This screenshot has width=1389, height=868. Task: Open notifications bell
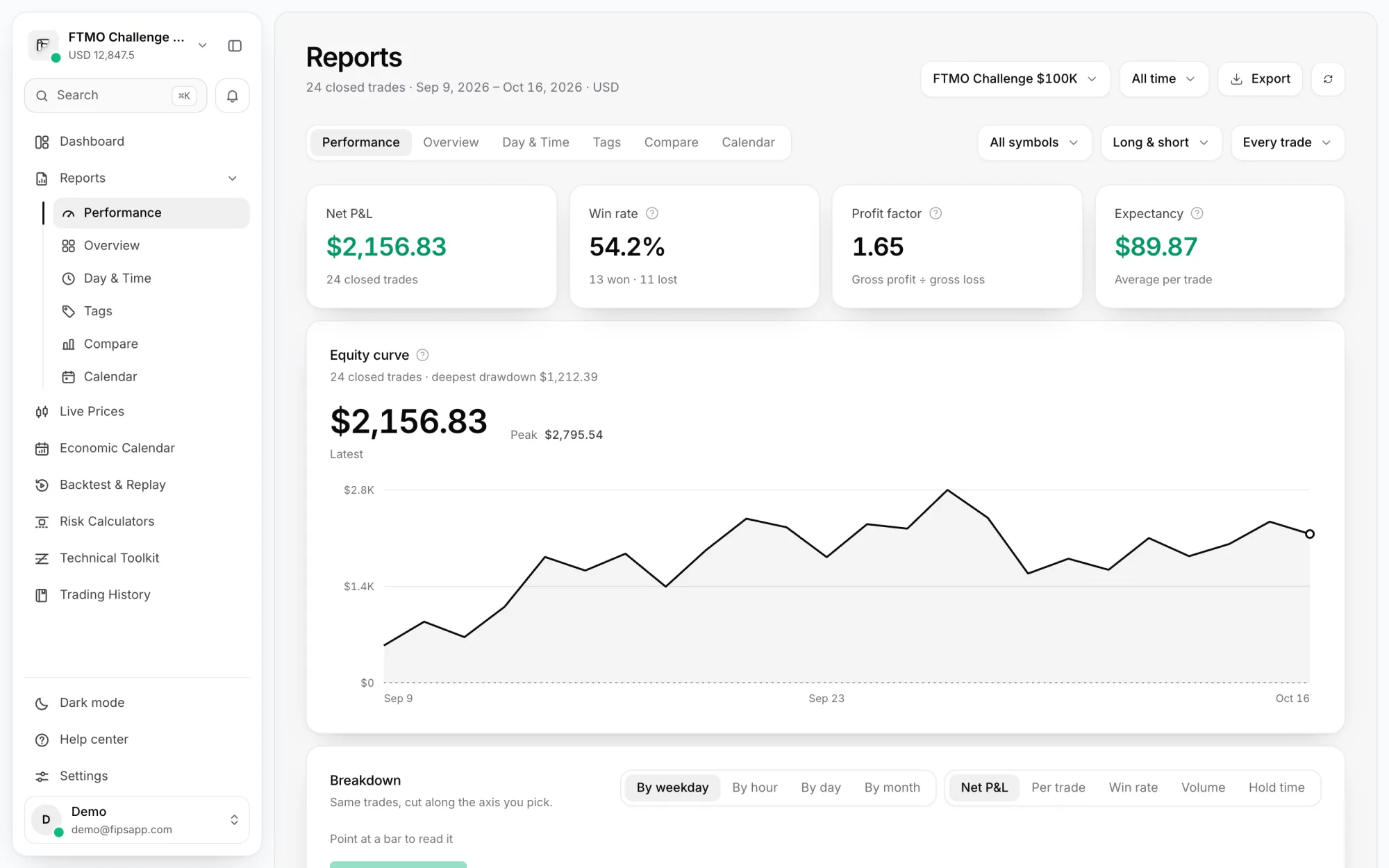pyautogui.click(x=233, y=96)
